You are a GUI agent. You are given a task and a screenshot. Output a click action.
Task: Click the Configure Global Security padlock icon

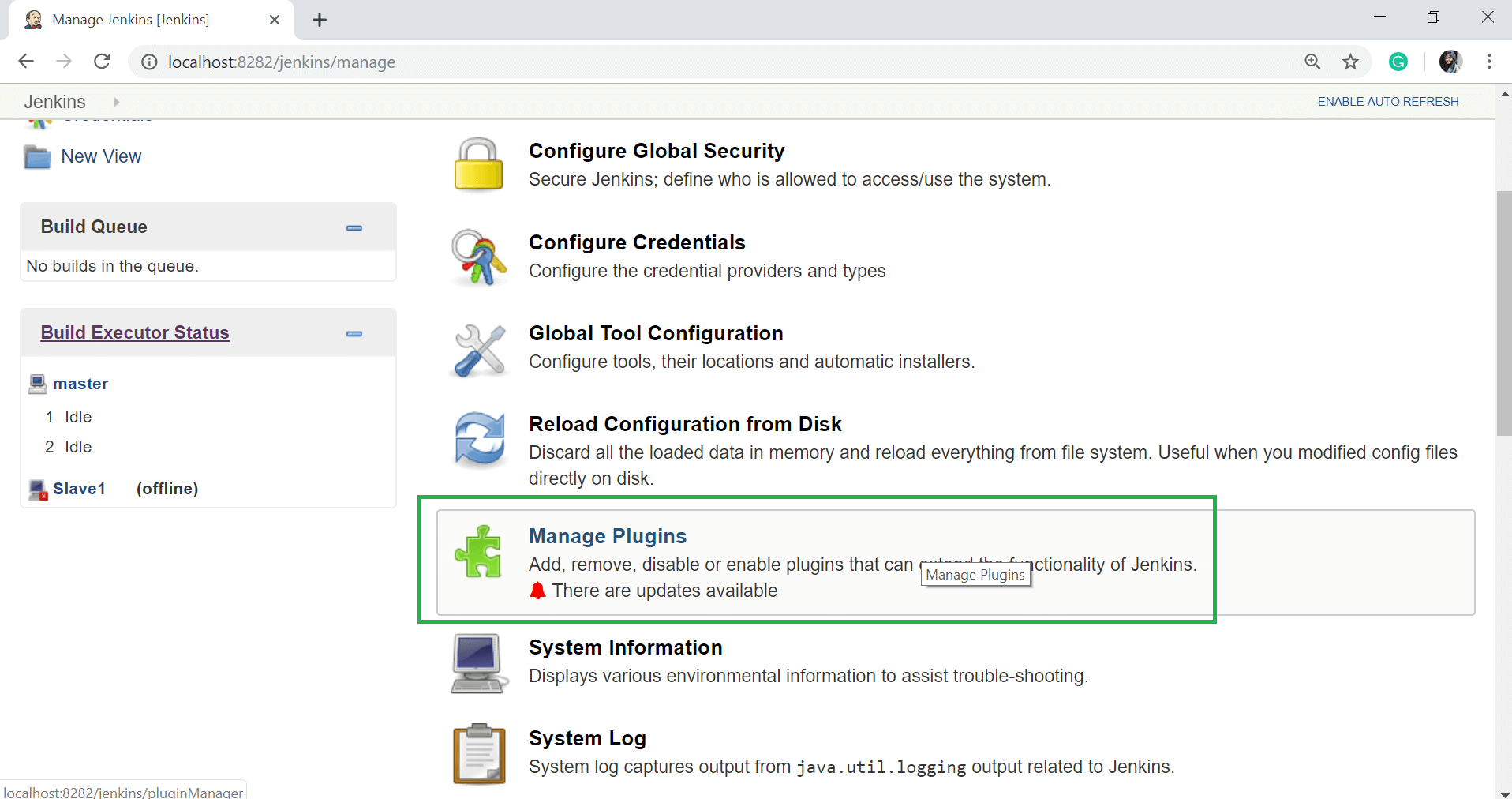pos(478,164)
